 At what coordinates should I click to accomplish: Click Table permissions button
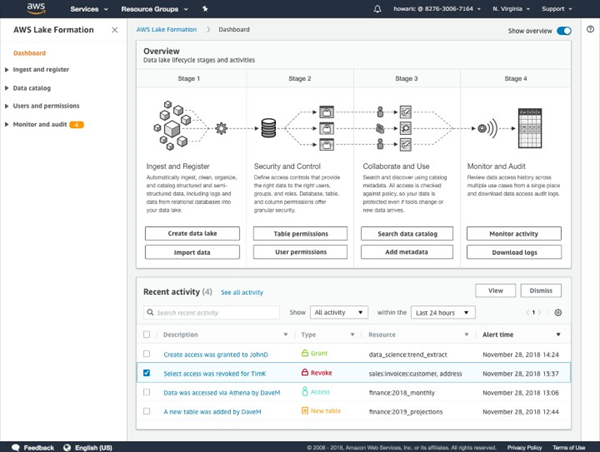tap(300, 233)
